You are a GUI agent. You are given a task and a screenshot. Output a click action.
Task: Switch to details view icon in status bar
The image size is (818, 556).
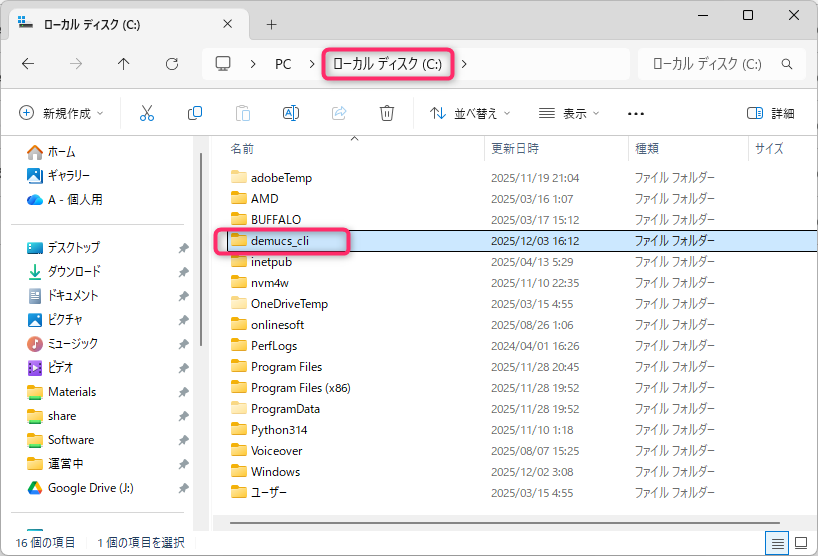tap(777, 542)
